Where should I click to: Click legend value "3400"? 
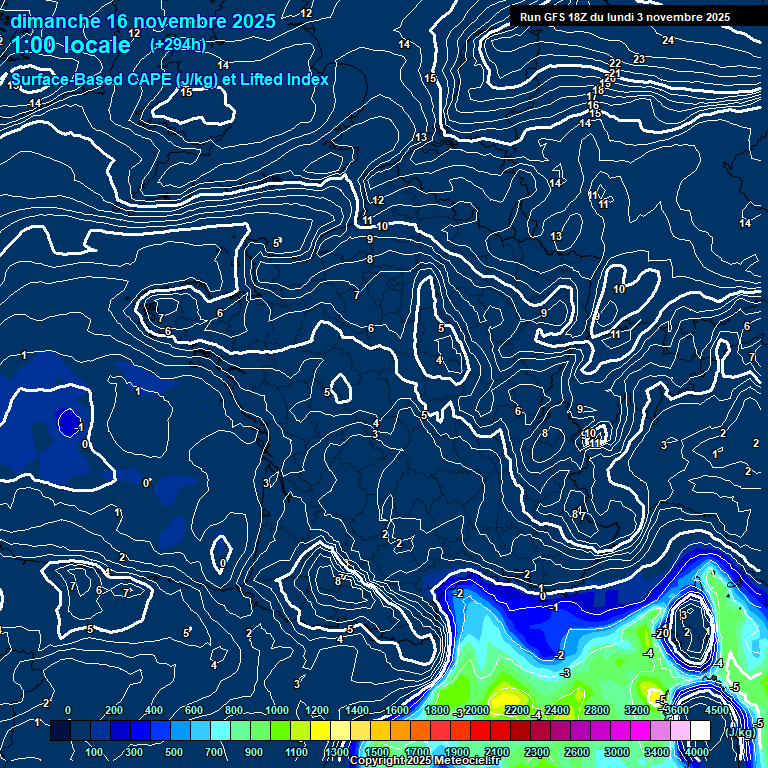click(x=656, y=752)
